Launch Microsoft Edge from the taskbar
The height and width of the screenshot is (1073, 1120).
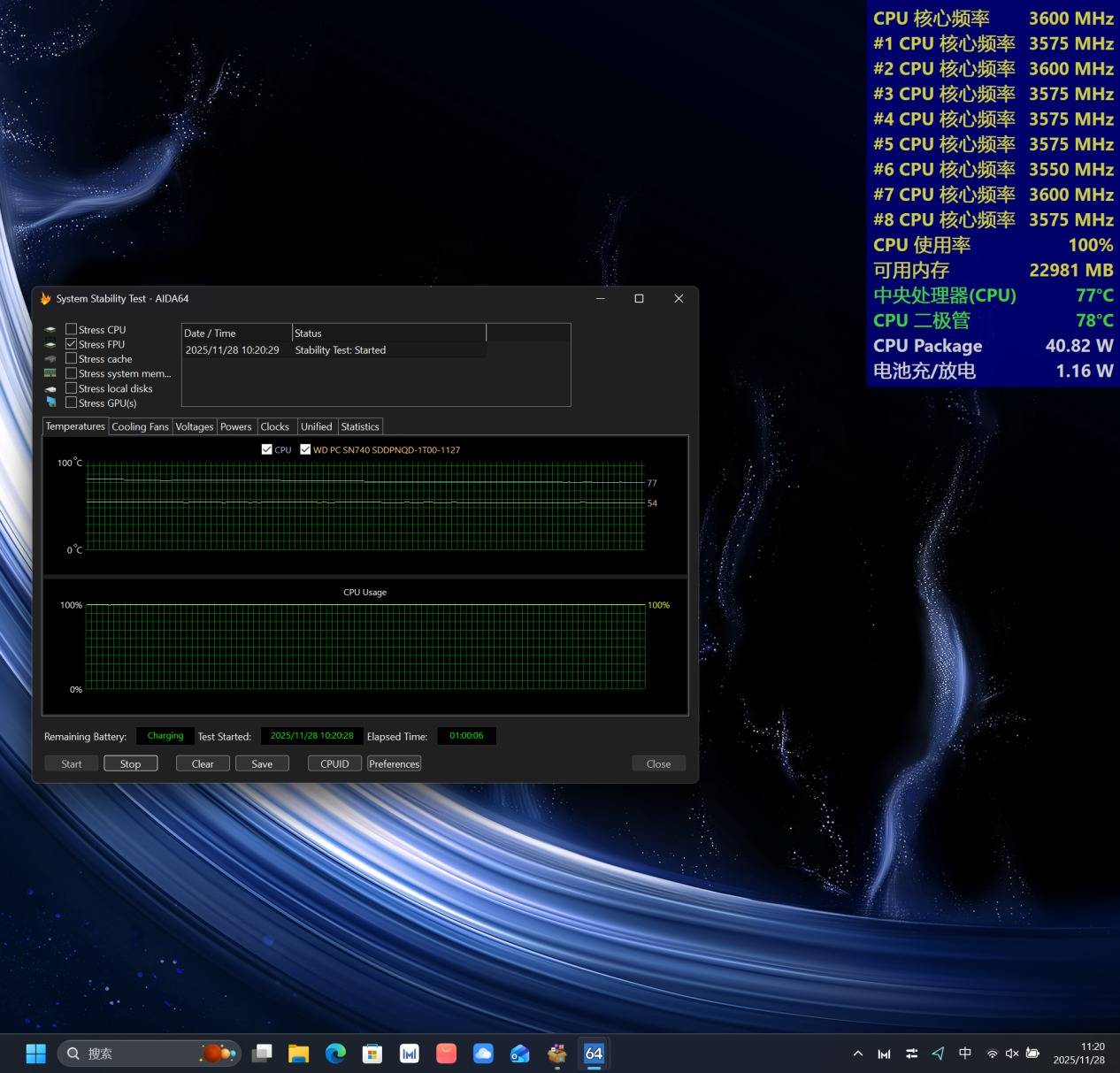click(335, 1053)
